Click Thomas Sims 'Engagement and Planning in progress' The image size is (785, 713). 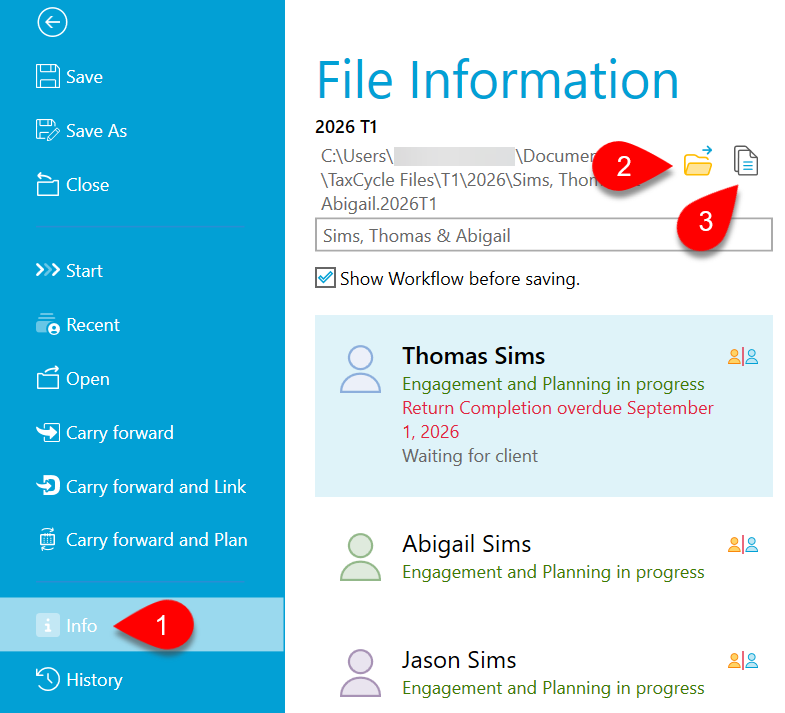[553, 384]
